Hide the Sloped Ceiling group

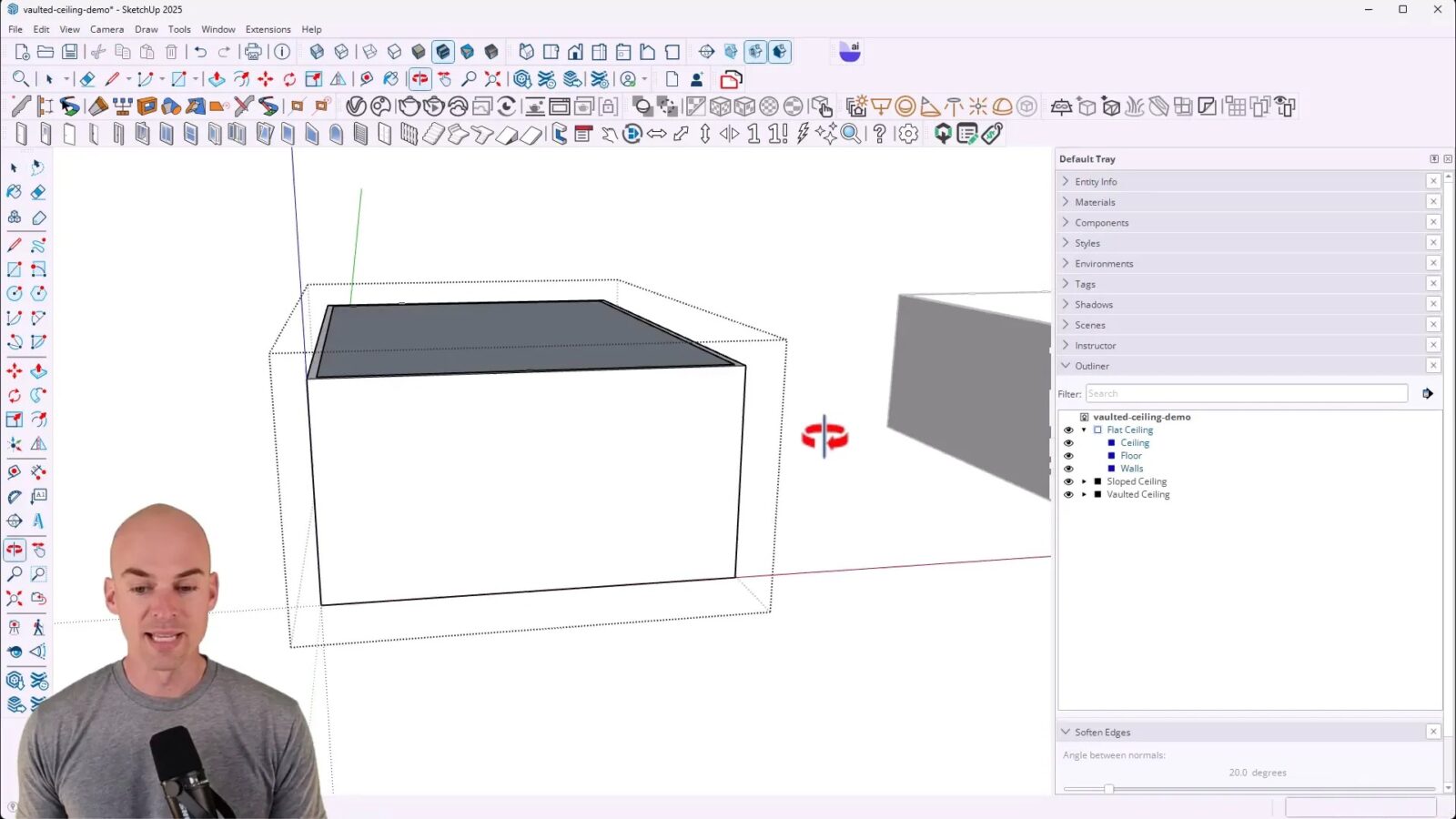1068,480
